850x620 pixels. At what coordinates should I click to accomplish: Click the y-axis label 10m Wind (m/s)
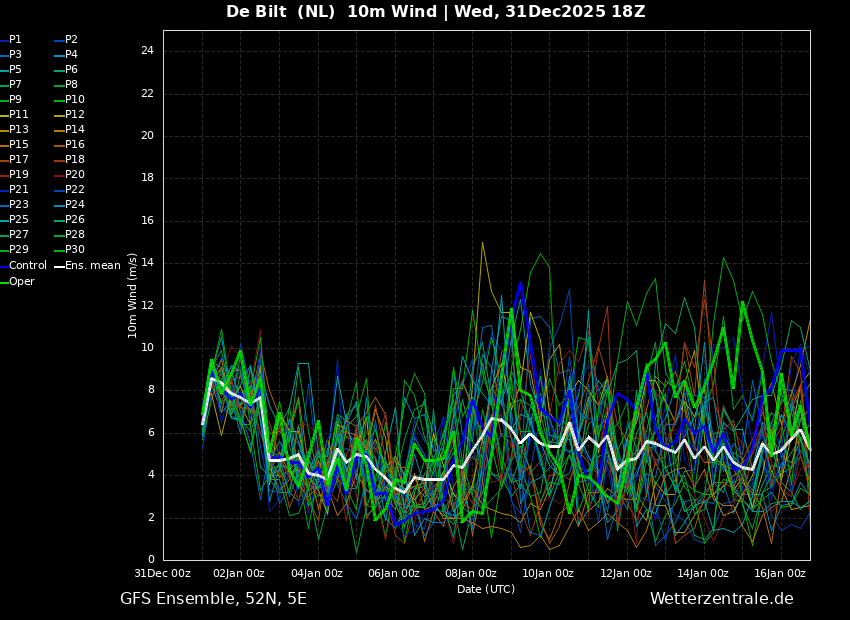click(x=132, y=295)
